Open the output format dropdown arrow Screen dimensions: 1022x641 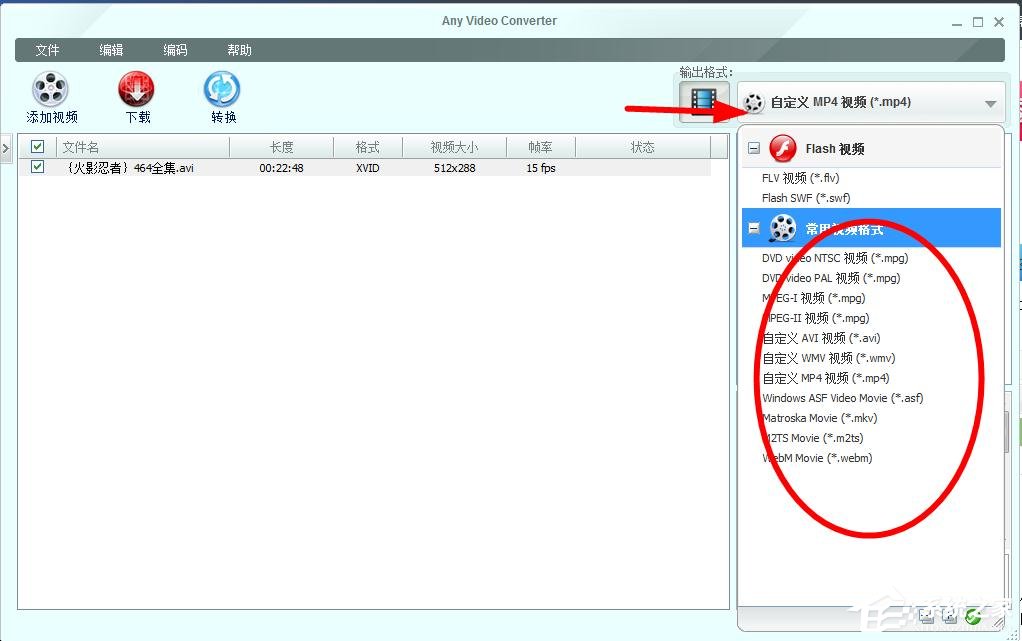990,101
